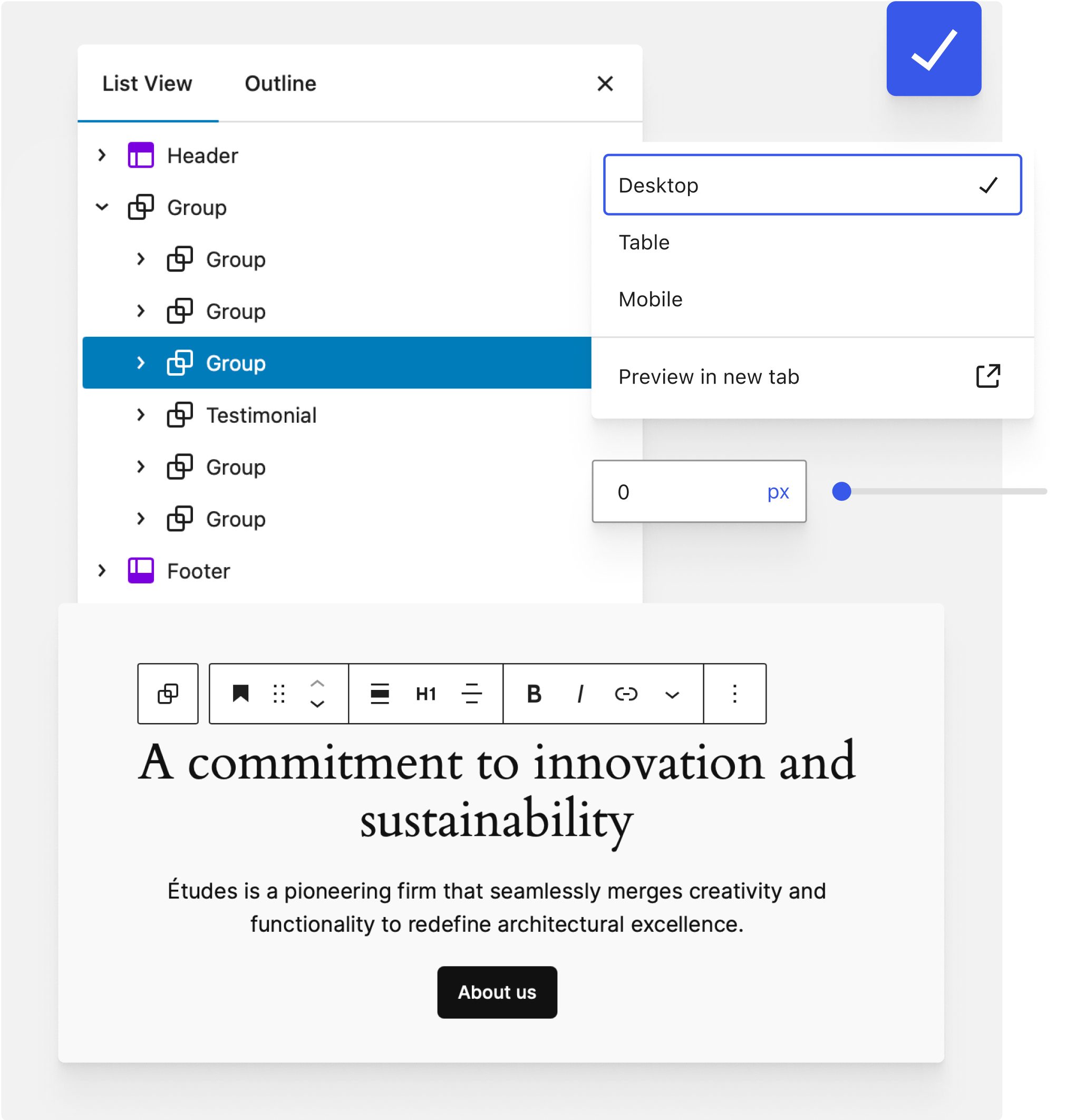Toggle italic formatting

(579, 694)
